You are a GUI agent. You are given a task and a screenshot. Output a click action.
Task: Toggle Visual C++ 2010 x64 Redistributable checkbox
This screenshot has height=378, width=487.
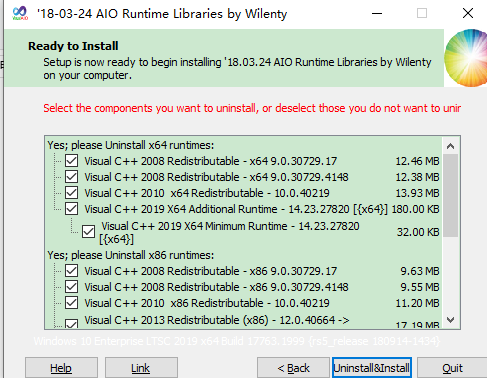pos(72,193)
